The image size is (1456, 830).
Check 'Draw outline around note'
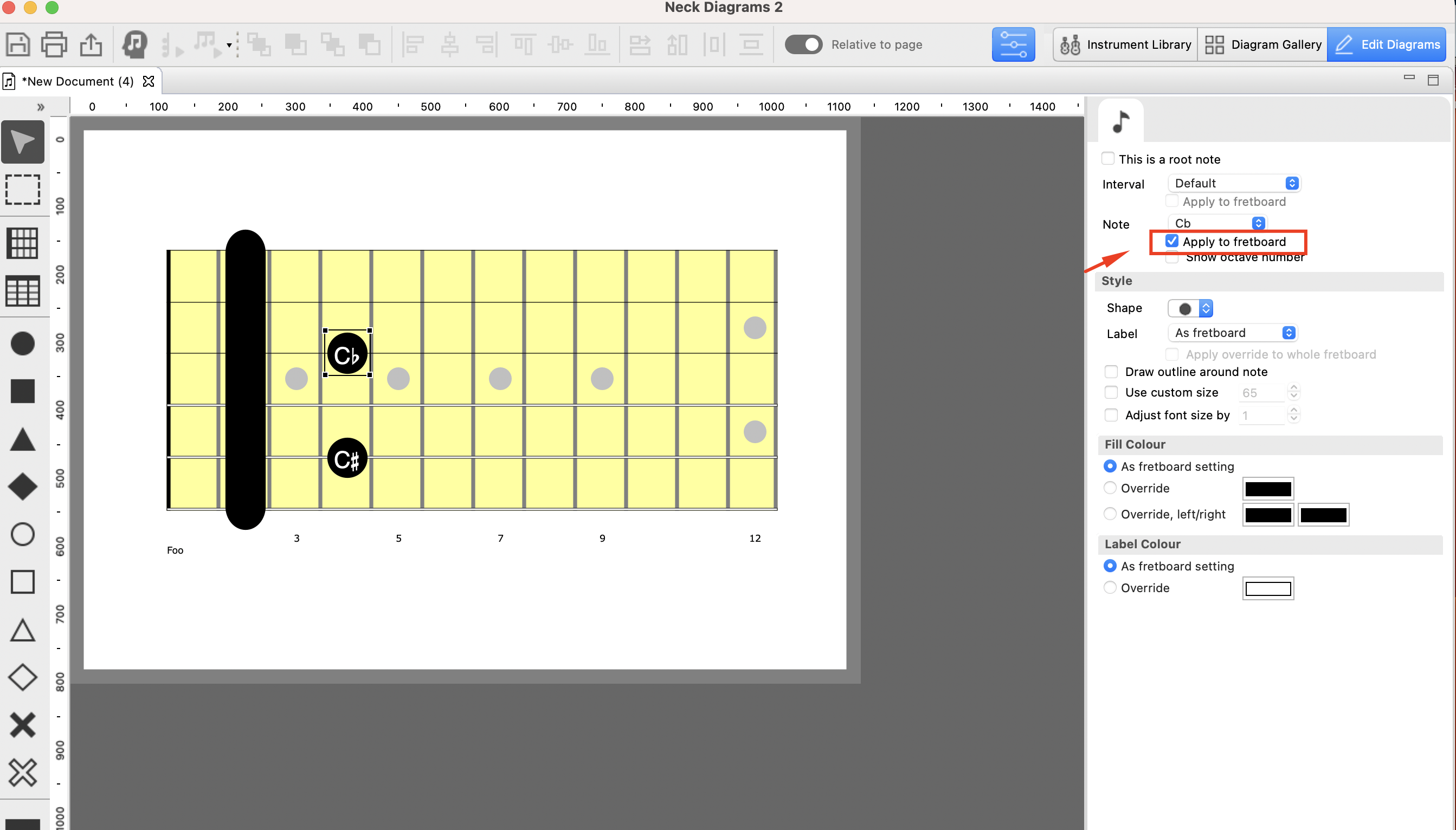coord(1111,372)
